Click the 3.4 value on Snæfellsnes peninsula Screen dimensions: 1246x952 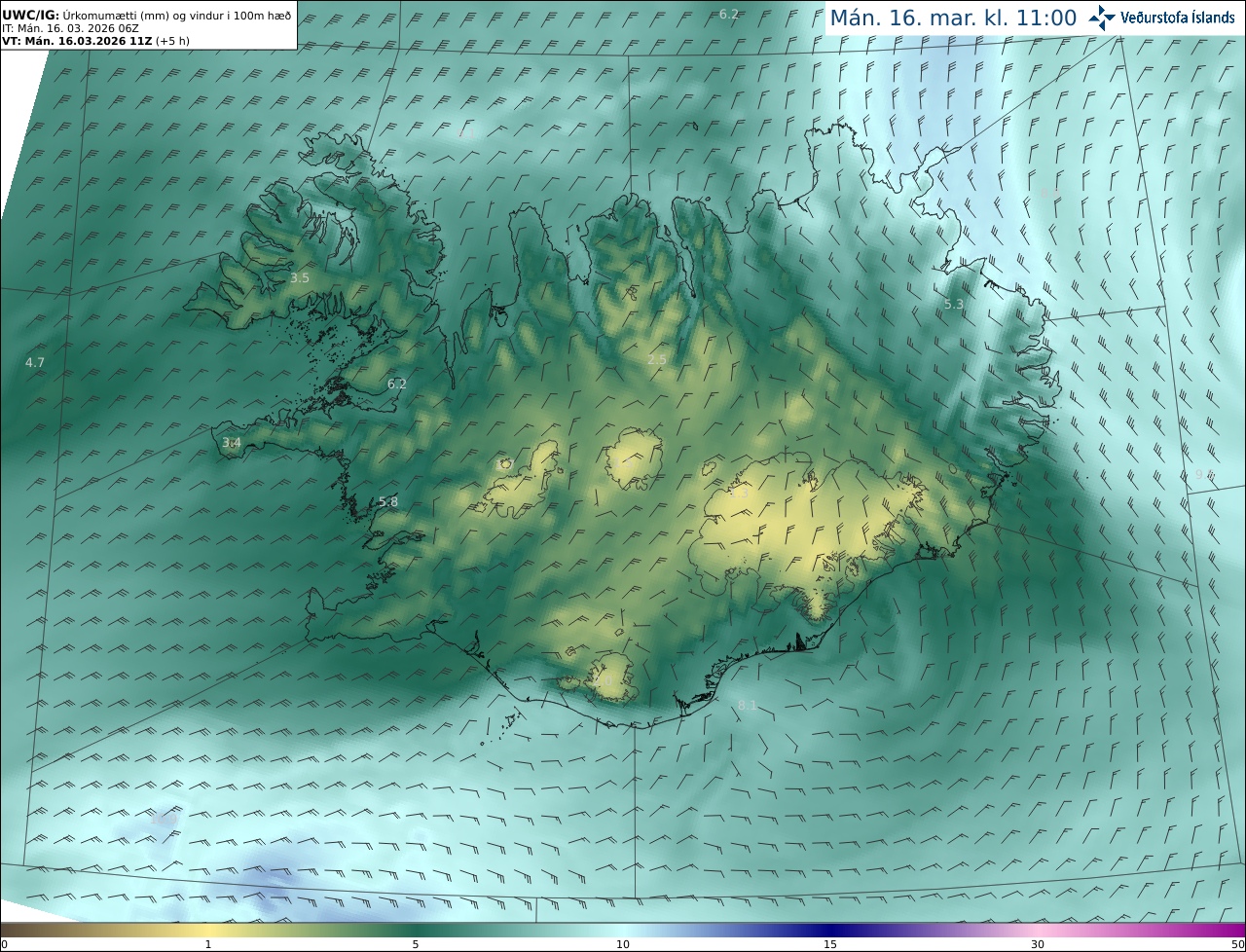232,443
